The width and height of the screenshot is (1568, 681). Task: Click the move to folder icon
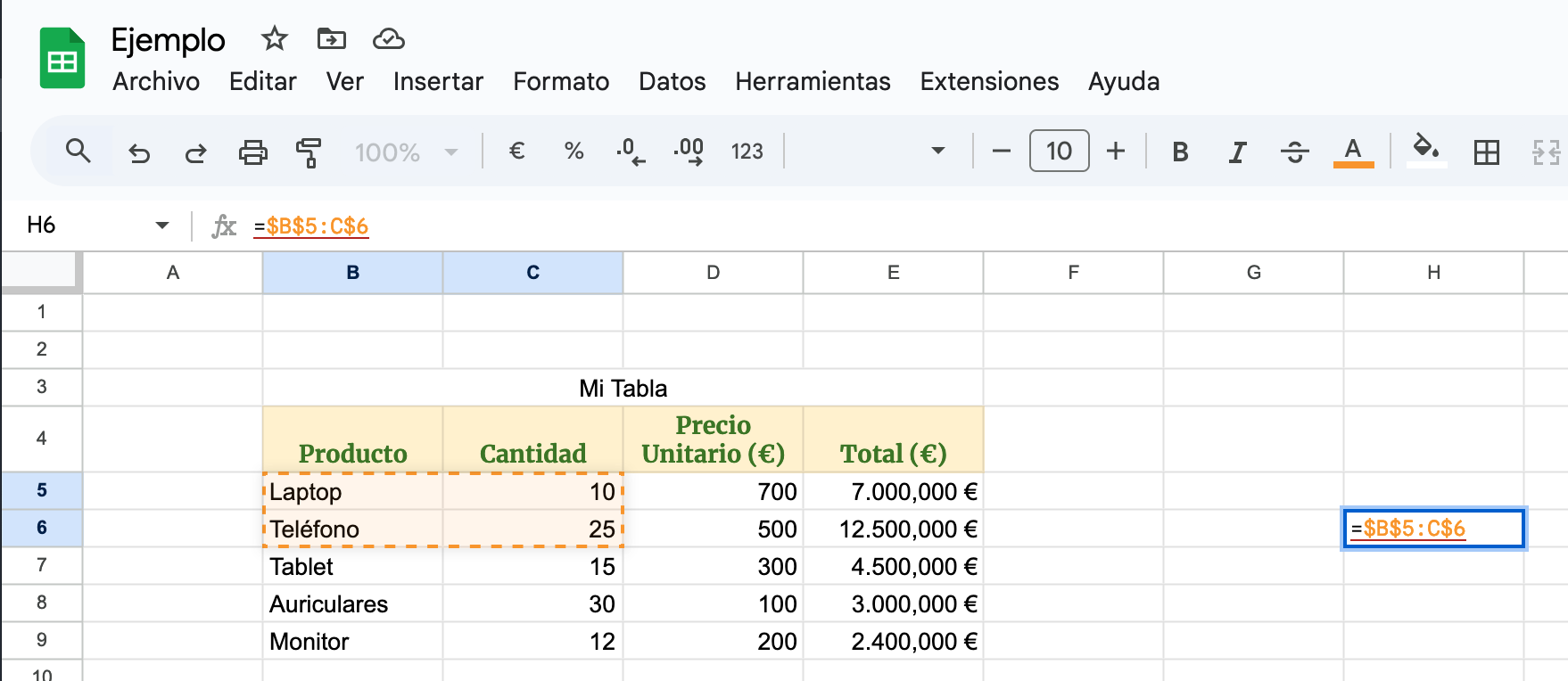331,39
